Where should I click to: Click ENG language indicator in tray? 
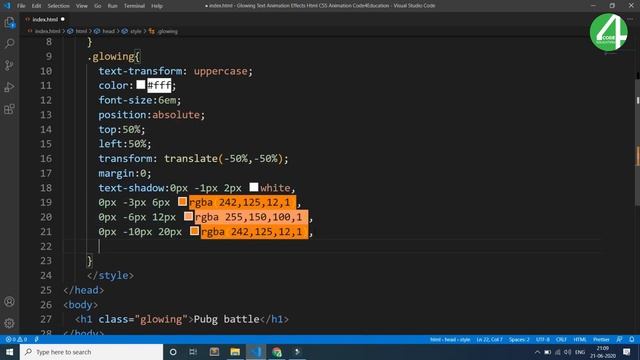pyautogui.click(x=580, y=352)
